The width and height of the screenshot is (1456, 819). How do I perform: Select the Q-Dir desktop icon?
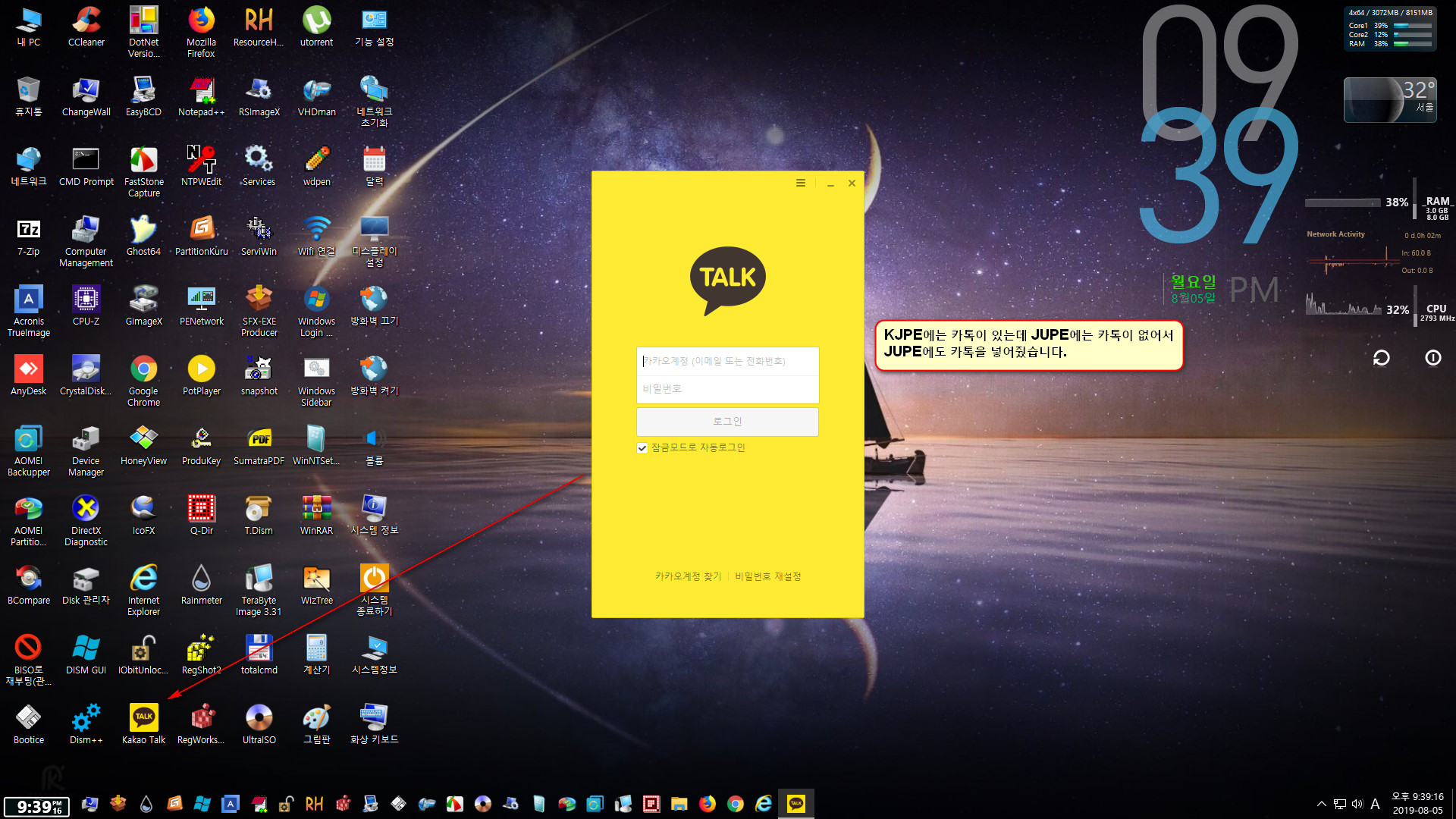coord(201,515)
